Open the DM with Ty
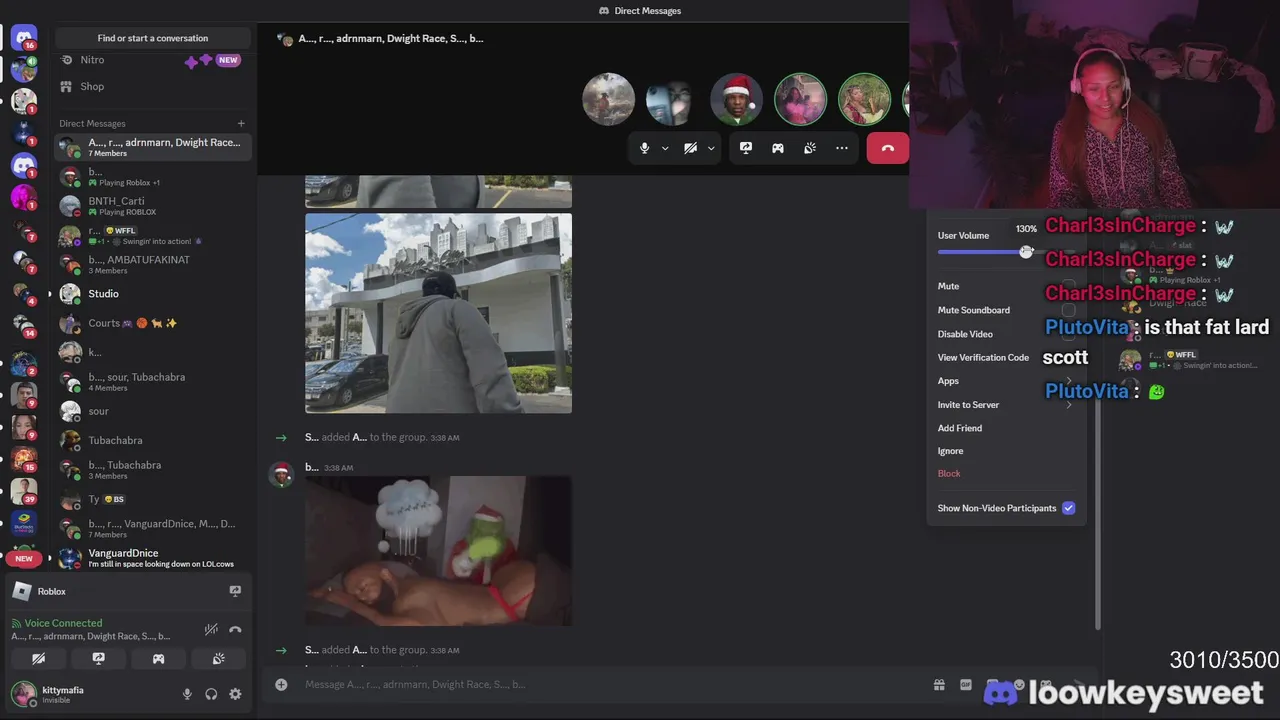 (x=153, y=499)
